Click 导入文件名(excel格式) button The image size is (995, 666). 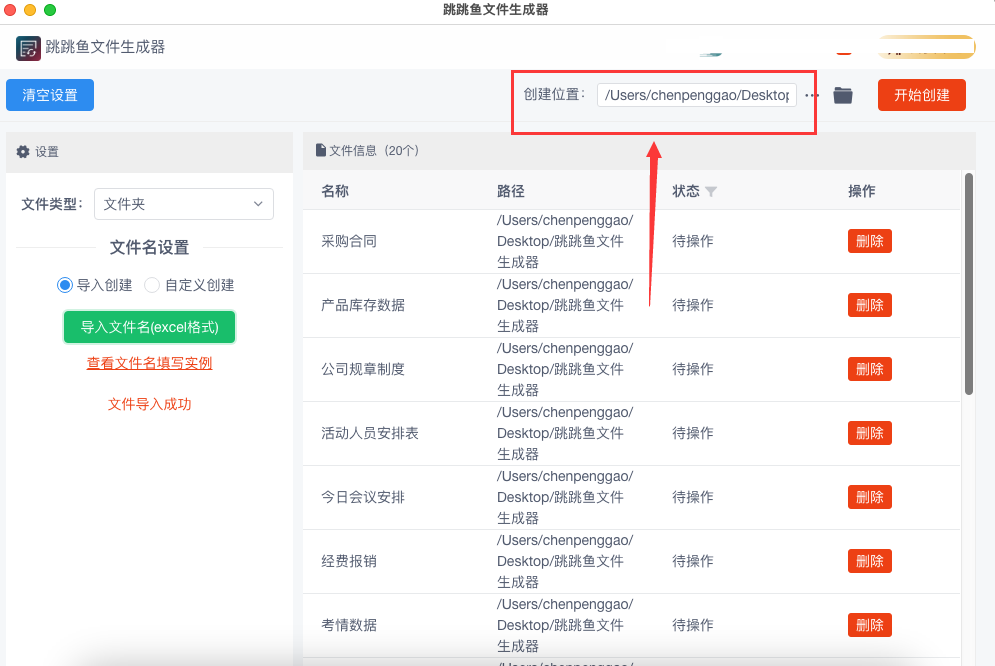(x=149, y=327)
